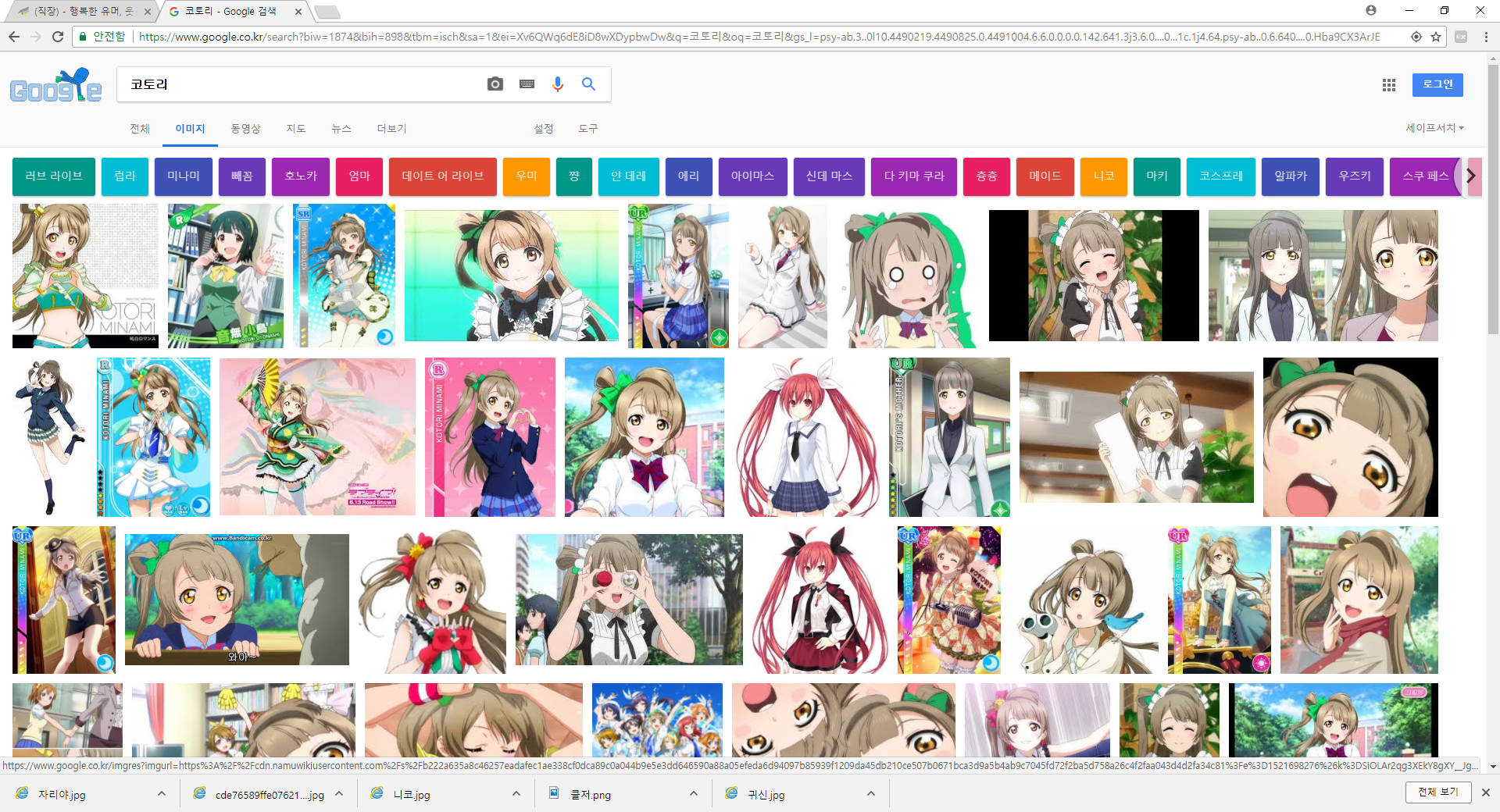The image size is (1500, 812).
Task: Click the browser back arrow
Action: [x=14, y=37]
